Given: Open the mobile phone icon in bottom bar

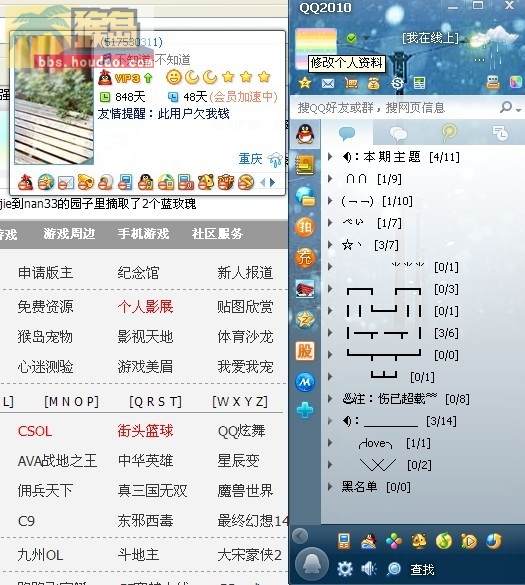Looking at the screenshot, I should click(x=344, y=541).
